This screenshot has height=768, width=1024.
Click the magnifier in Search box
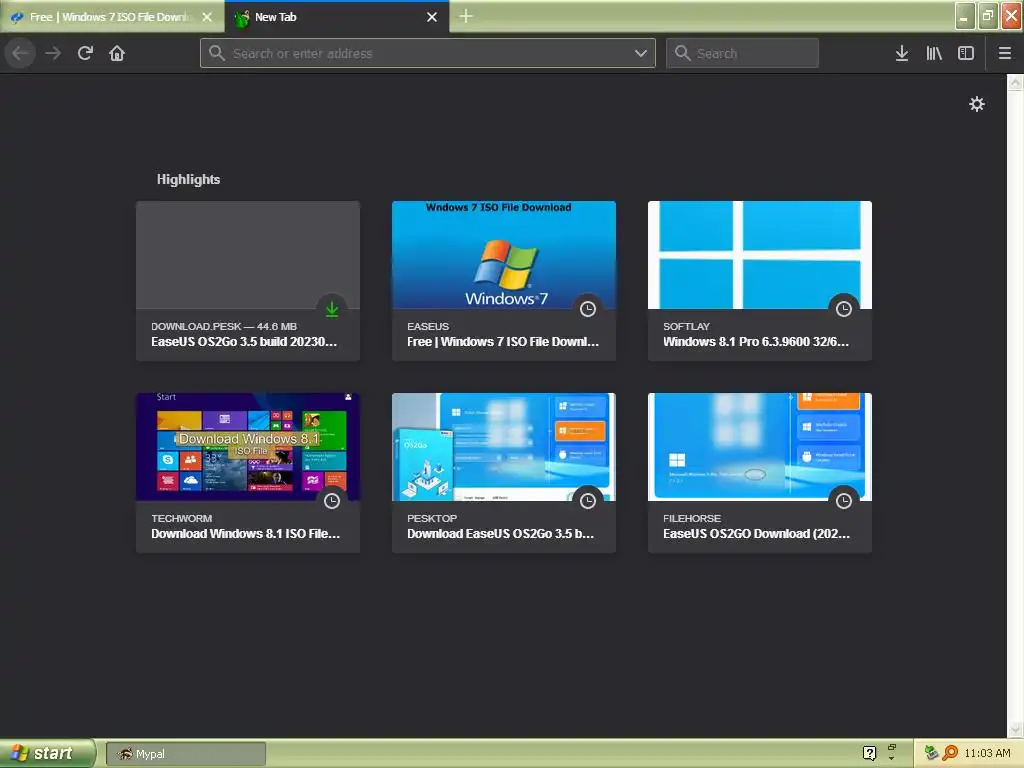pyautogui.click(x=682, y=53)
